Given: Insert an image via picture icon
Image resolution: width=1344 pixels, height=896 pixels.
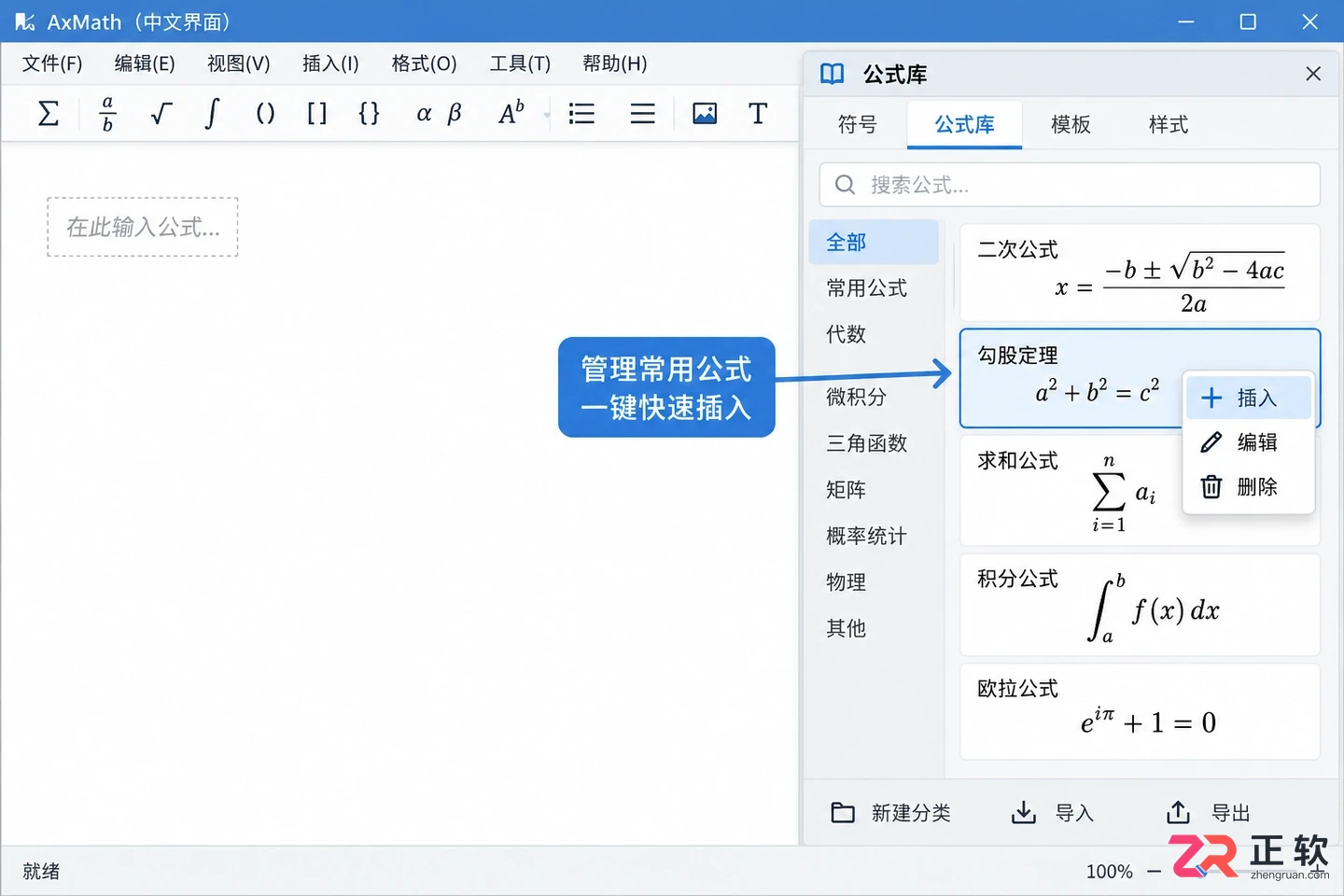Looking at the screenshot, I should (x=705, y=114).
